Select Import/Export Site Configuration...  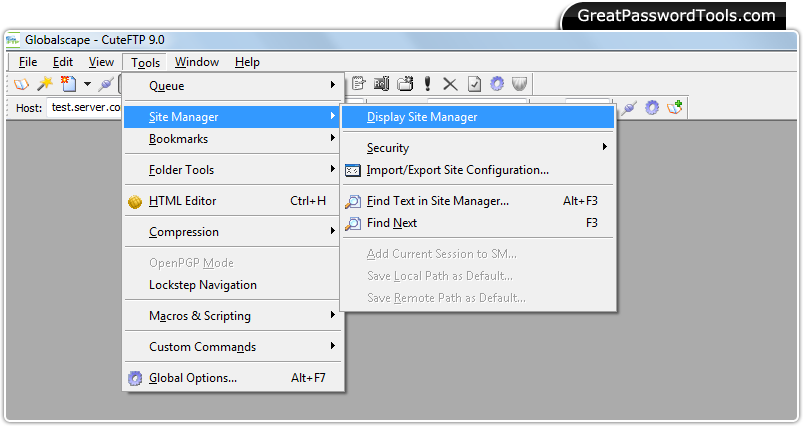(x=478, y=170)
